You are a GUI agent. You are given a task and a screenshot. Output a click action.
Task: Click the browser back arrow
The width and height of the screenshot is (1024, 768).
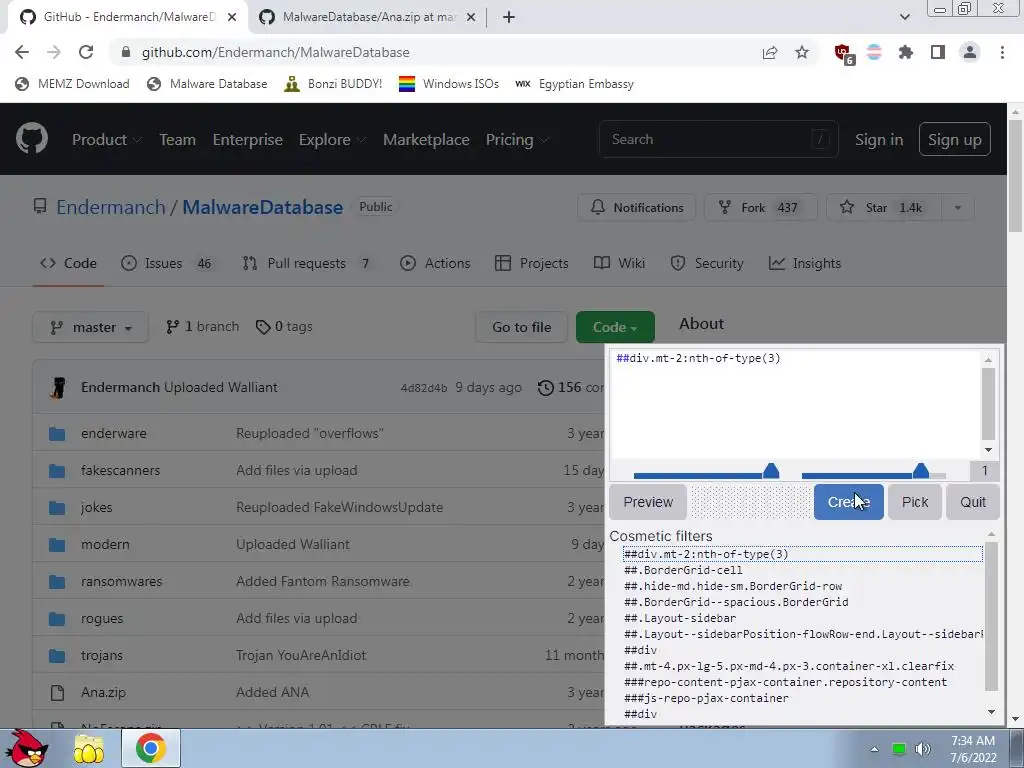(22, 52)
